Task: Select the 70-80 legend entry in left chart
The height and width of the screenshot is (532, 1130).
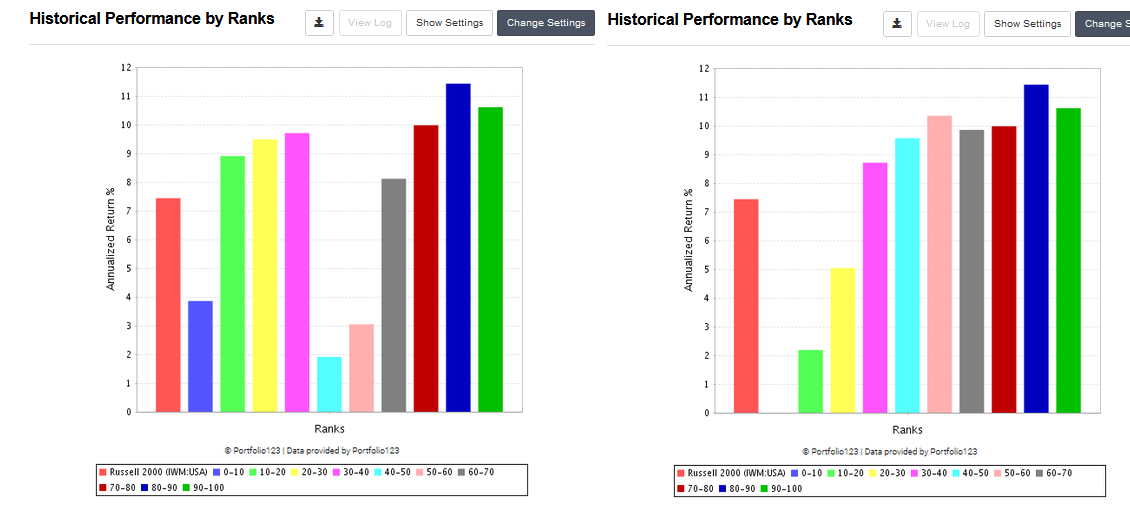Action: tap(117, 488)
